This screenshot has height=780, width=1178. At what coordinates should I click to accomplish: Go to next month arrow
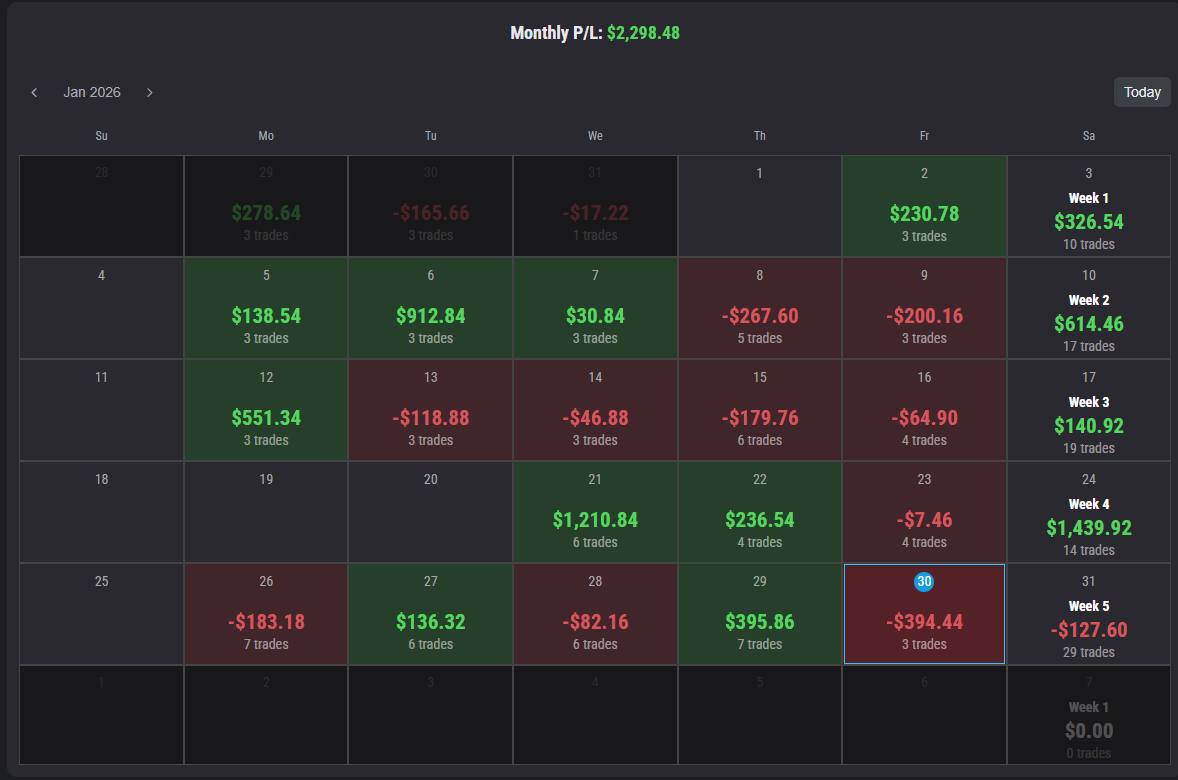tap(150, 92)
